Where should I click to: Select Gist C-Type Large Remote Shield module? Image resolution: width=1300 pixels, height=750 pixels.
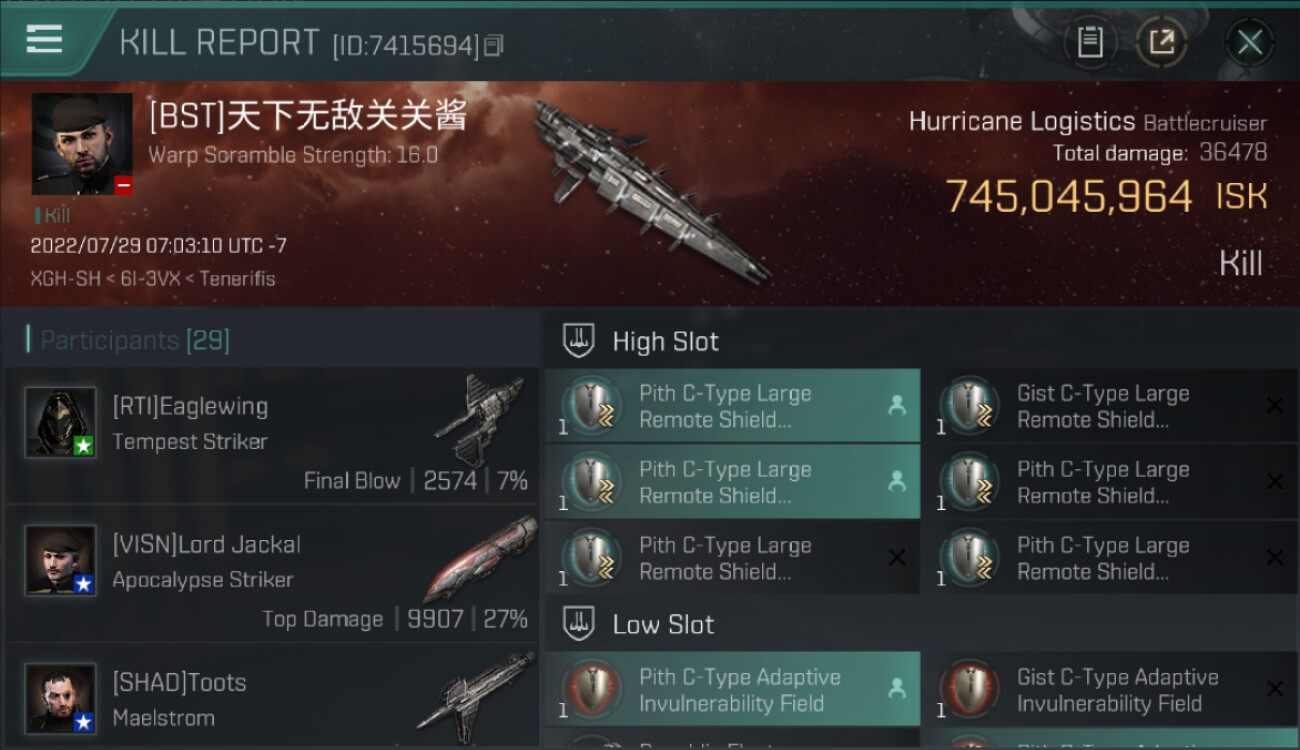[1110, 406]
